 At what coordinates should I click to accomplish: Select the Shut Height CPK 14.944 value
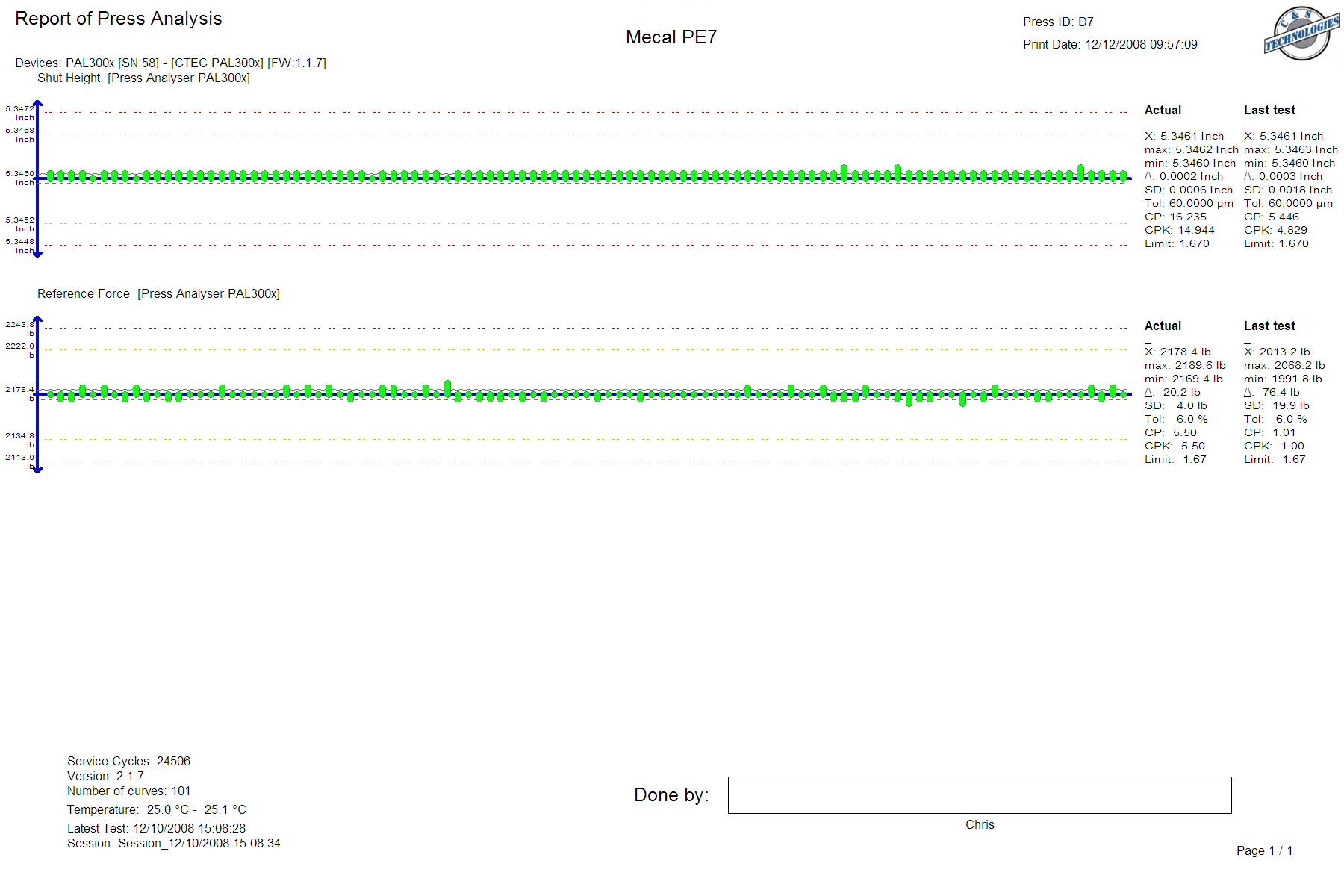pyautogui.click(x=1179, y=231)
